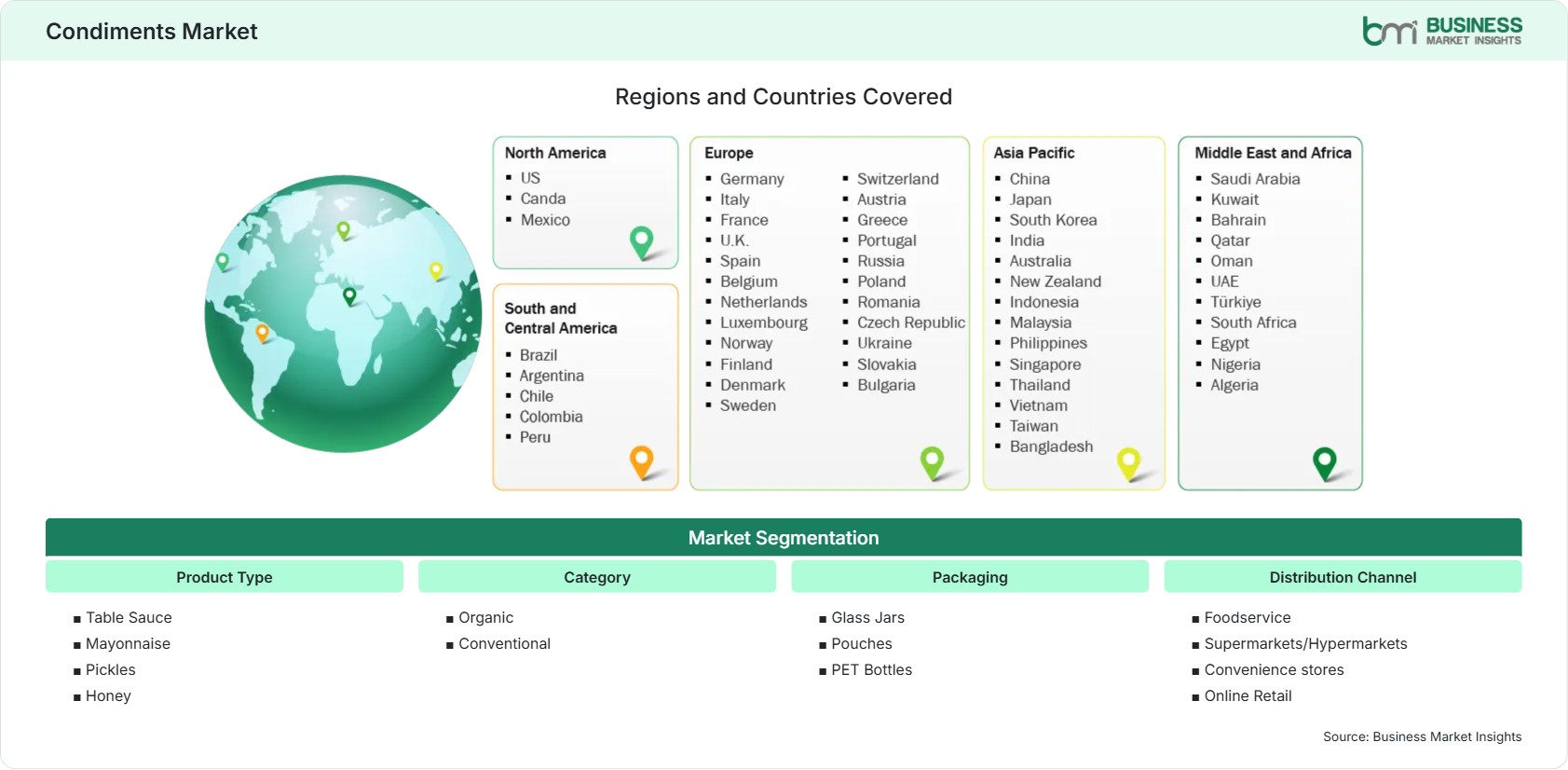This screenshot has height=770, width=1568.
Task: Click Conventional under Category
Action: tap(504, 643)
